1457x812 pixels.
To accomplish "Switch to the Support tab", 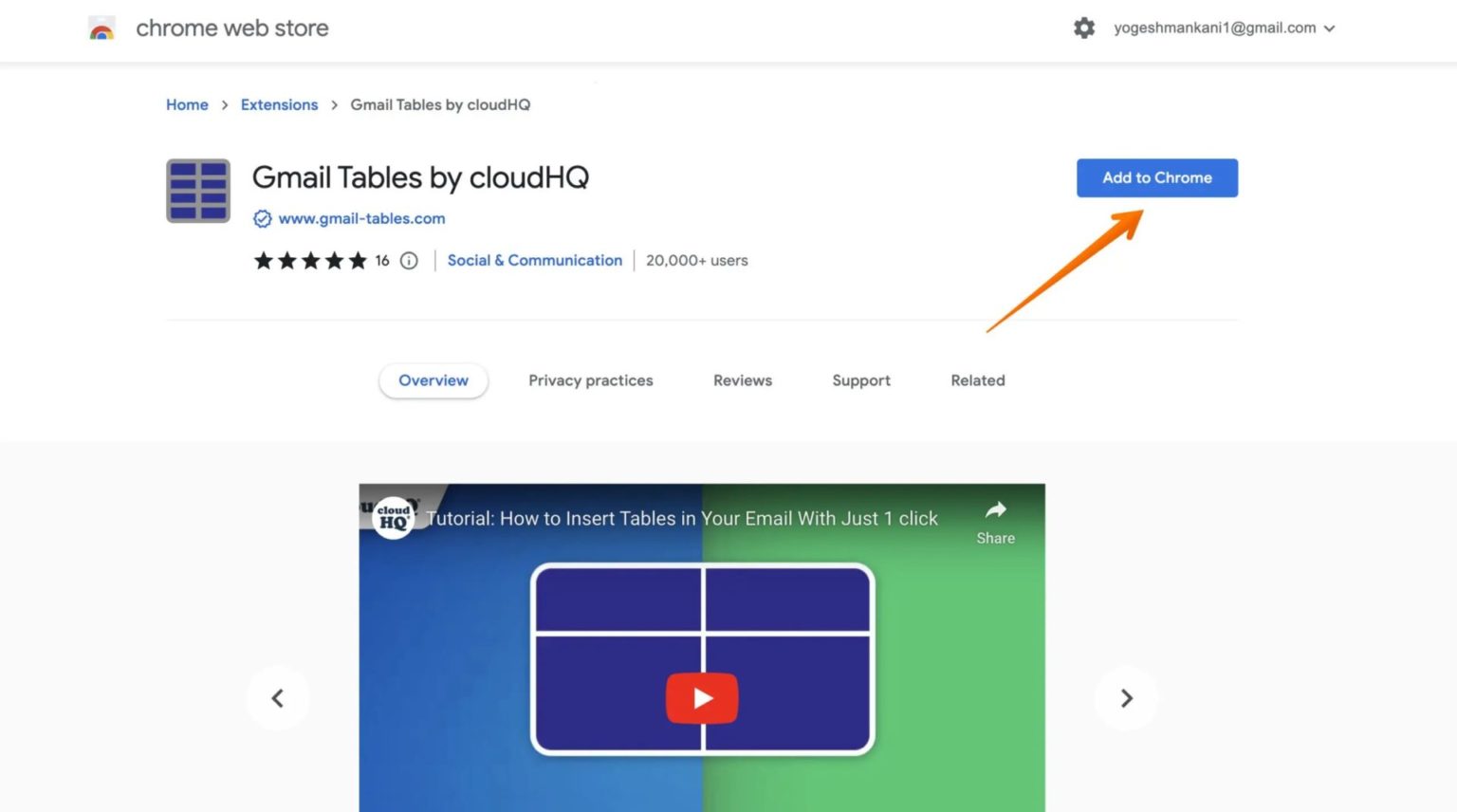I will coord(860,380).
